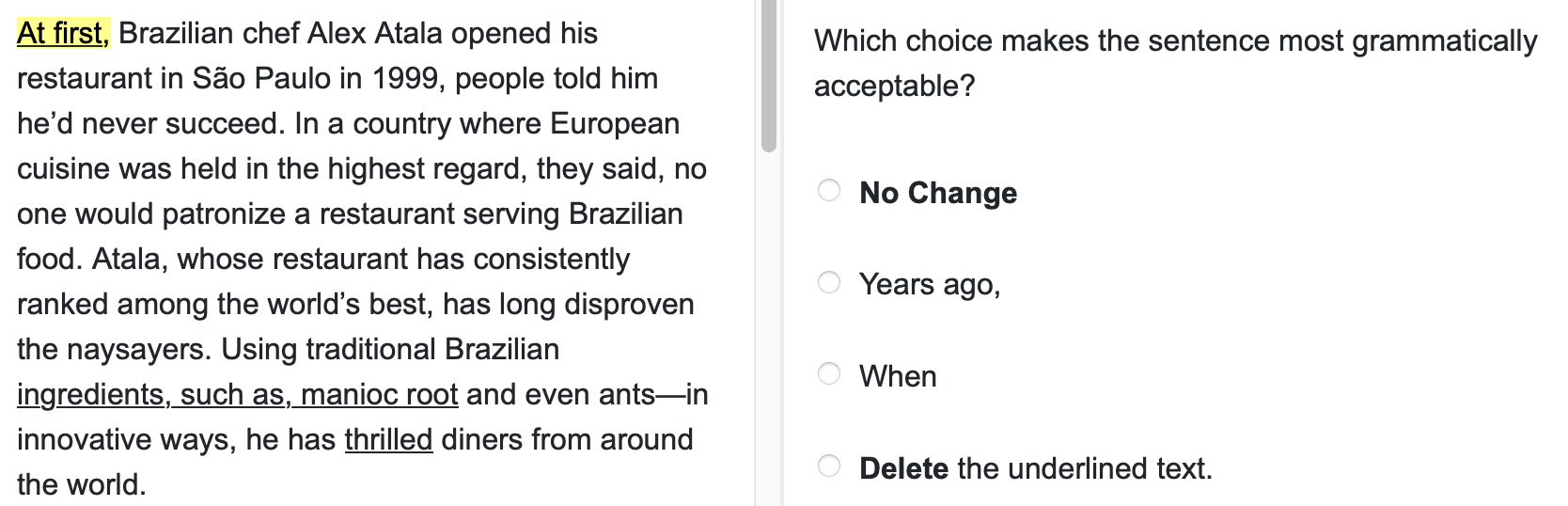This screenshot has height=506, width=1568.
Task: Click the question prompt starting "Which choice"
Action: (x=1175, y=41)
